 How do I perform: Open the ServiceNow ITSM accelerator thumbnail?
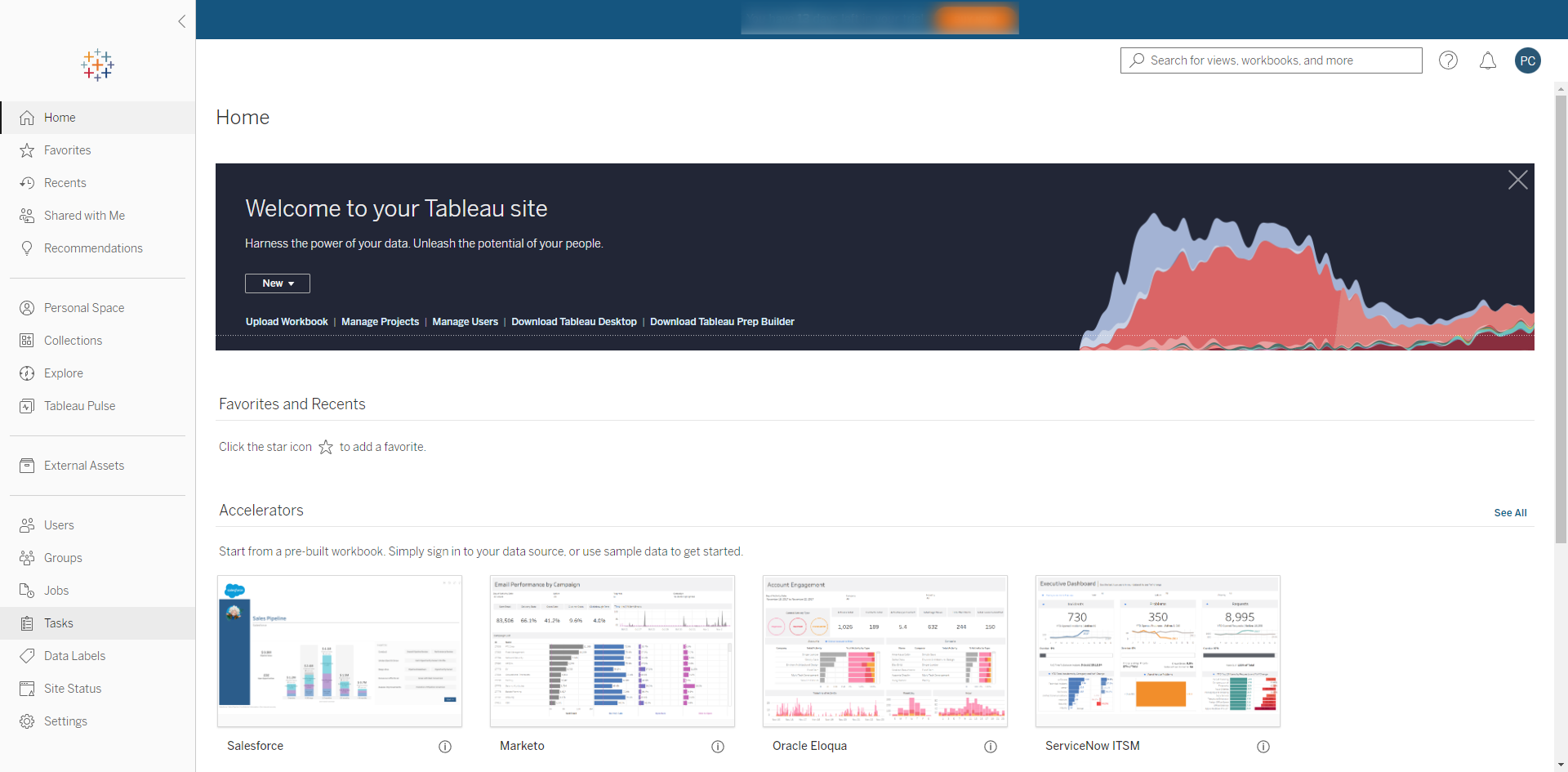1158,651
